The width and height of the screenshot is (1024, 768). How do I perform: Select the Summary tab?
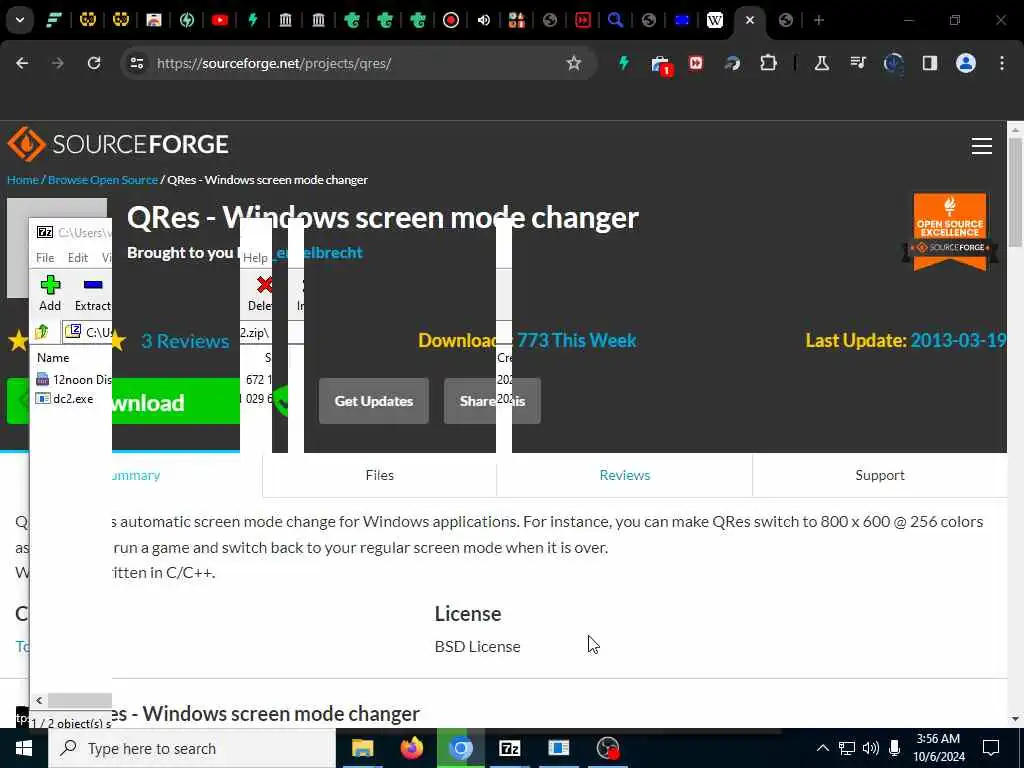pyautogui.click(x=135, y=475)
